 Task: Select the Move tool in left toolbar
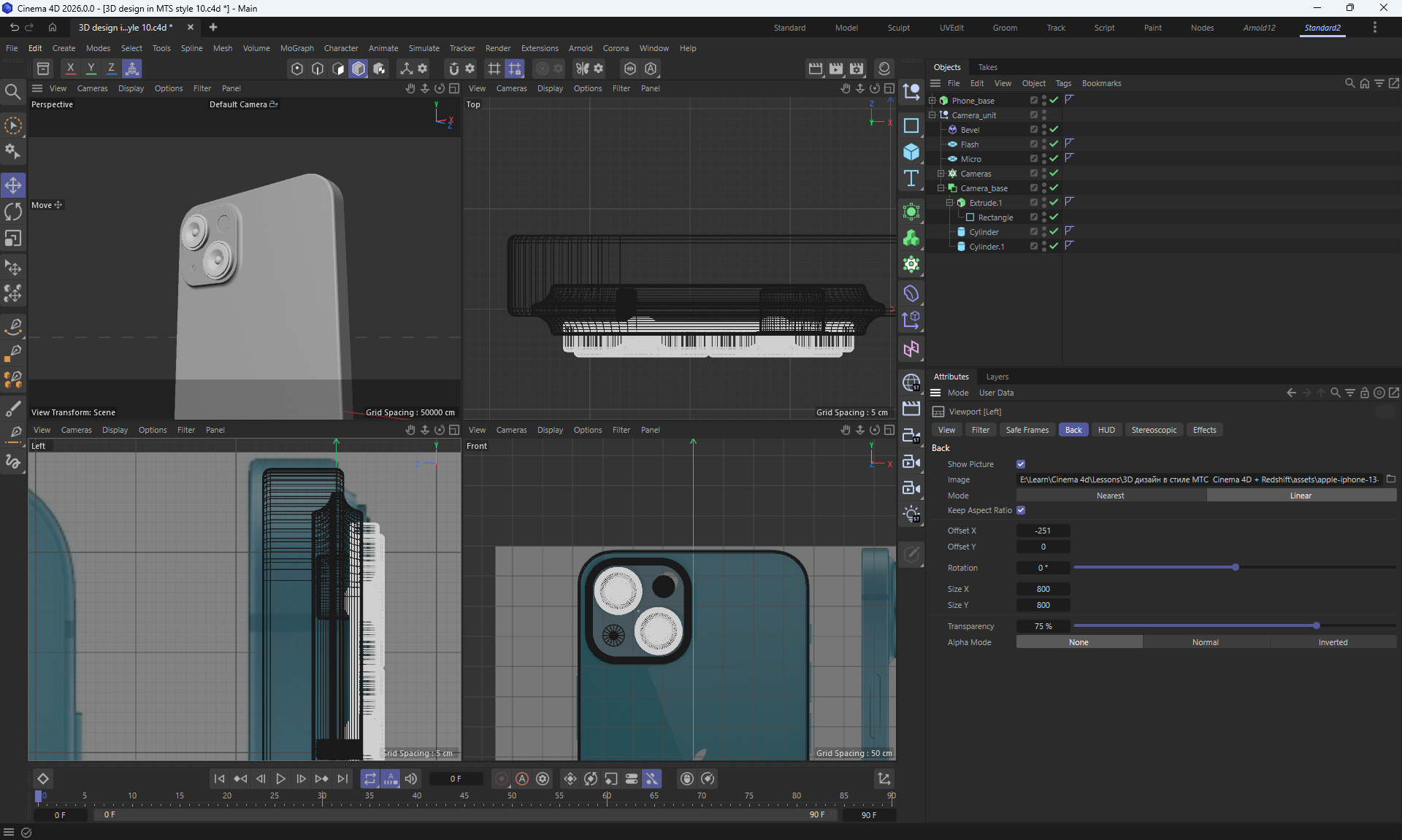(13, 185)
